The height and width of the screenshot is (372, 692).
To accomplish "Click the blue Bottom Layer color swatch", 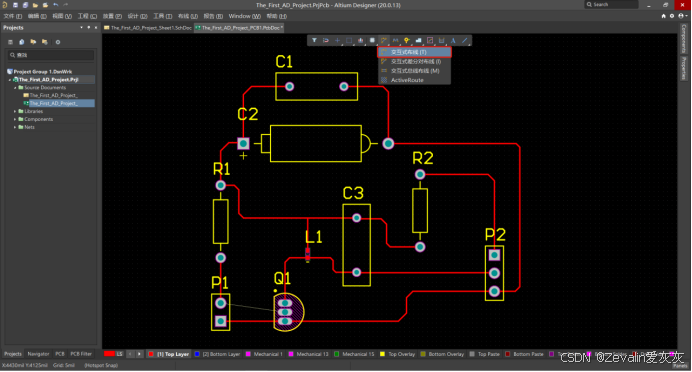I will click(197, 354).
